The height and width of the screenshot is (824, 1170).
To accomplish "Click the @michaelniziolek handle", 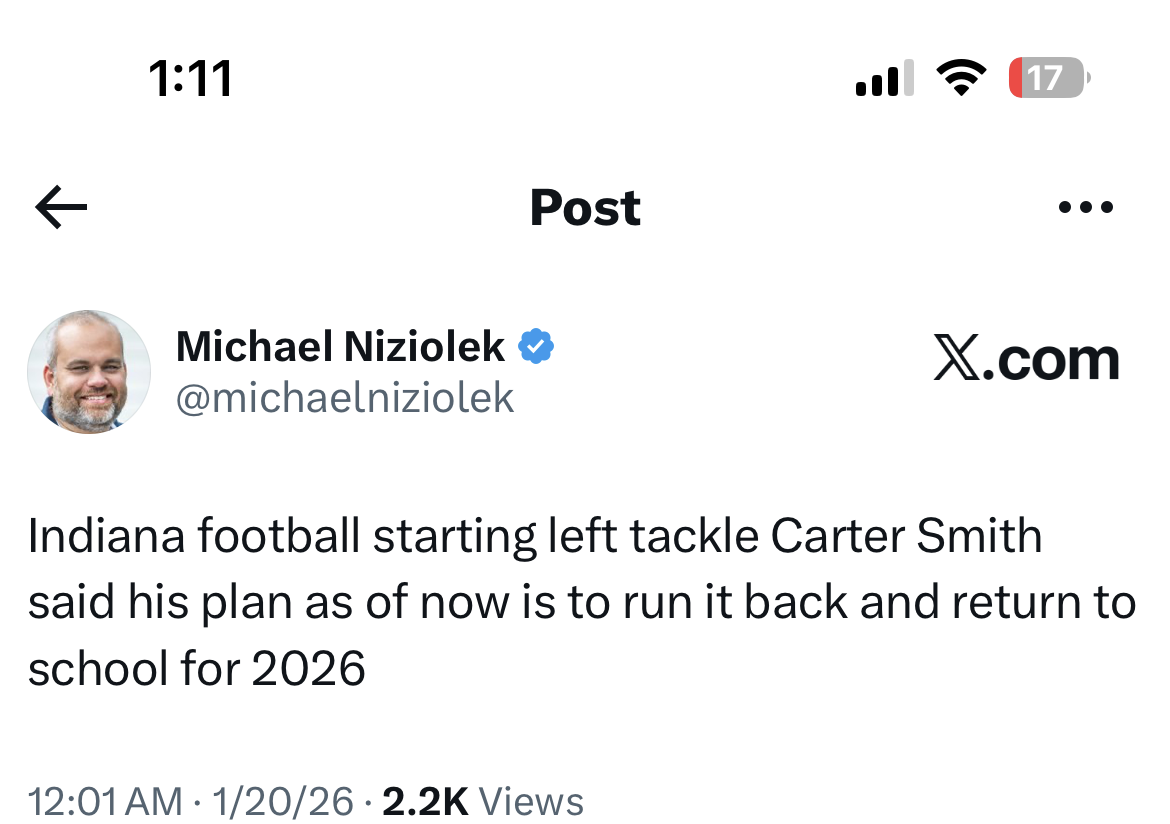I will [x=345, y=398].
